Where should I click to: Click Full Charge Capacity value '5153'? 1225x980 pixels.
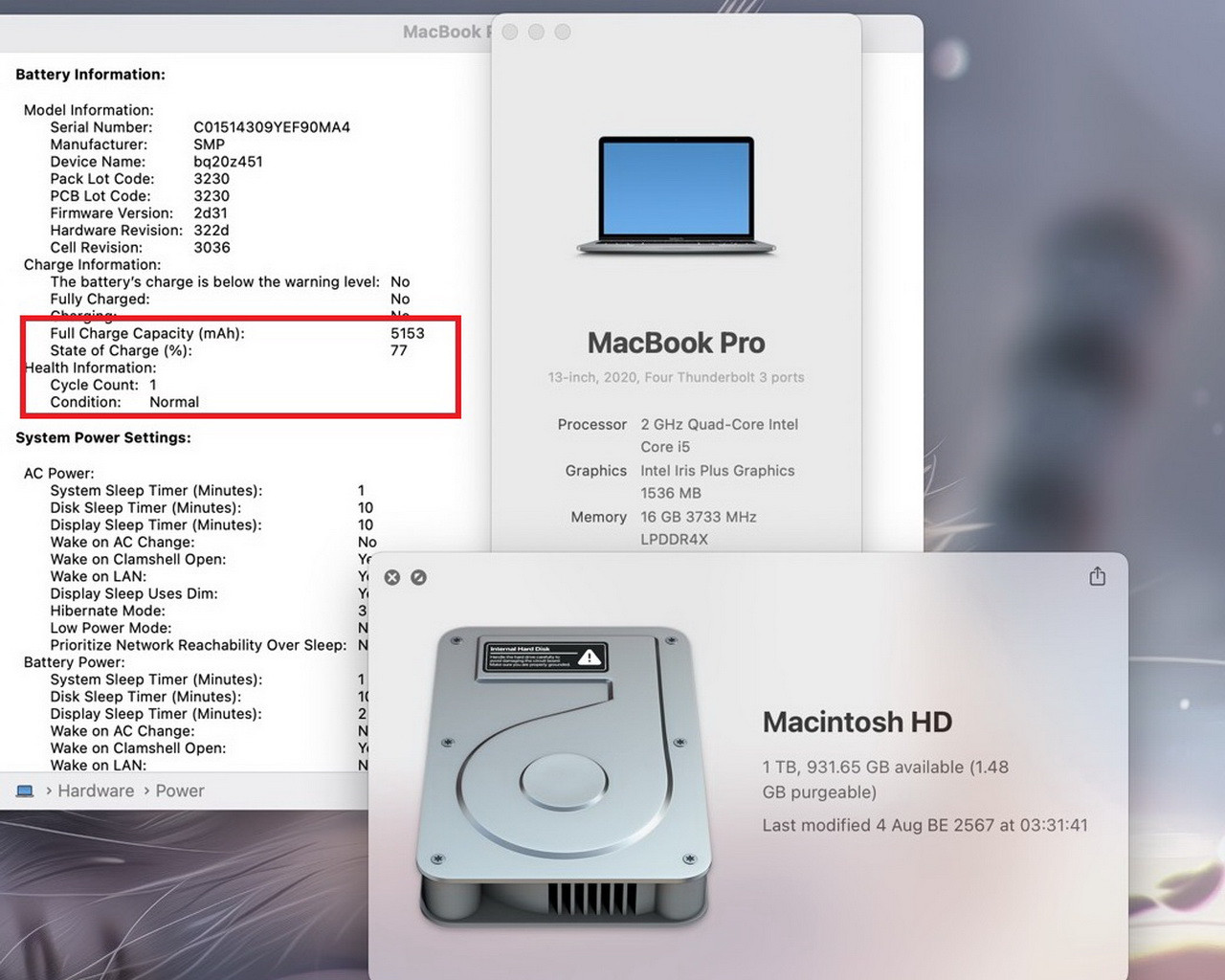(407, 334)
